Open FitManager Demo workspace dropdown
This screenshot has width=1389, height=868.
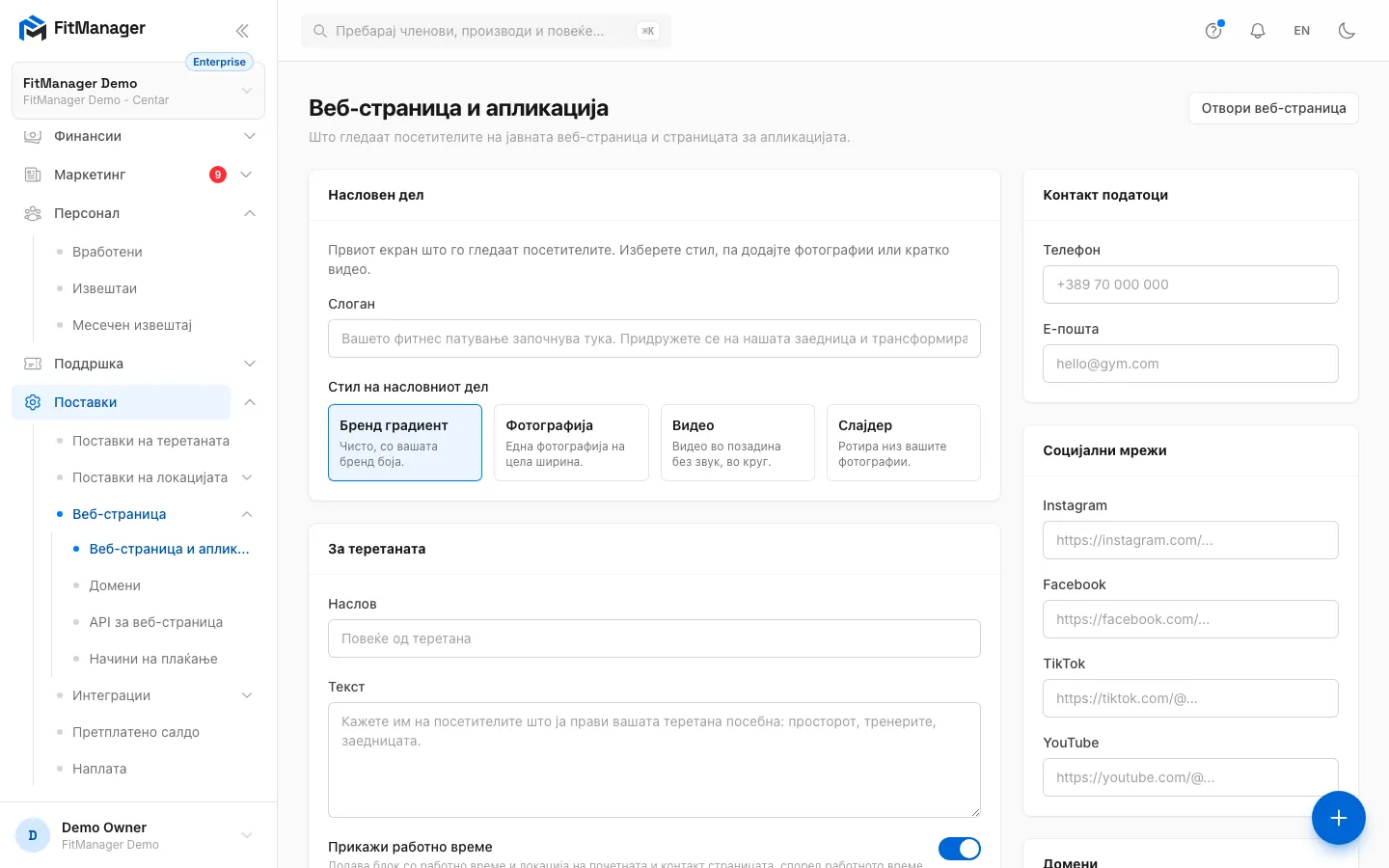[x=138, y=91]
